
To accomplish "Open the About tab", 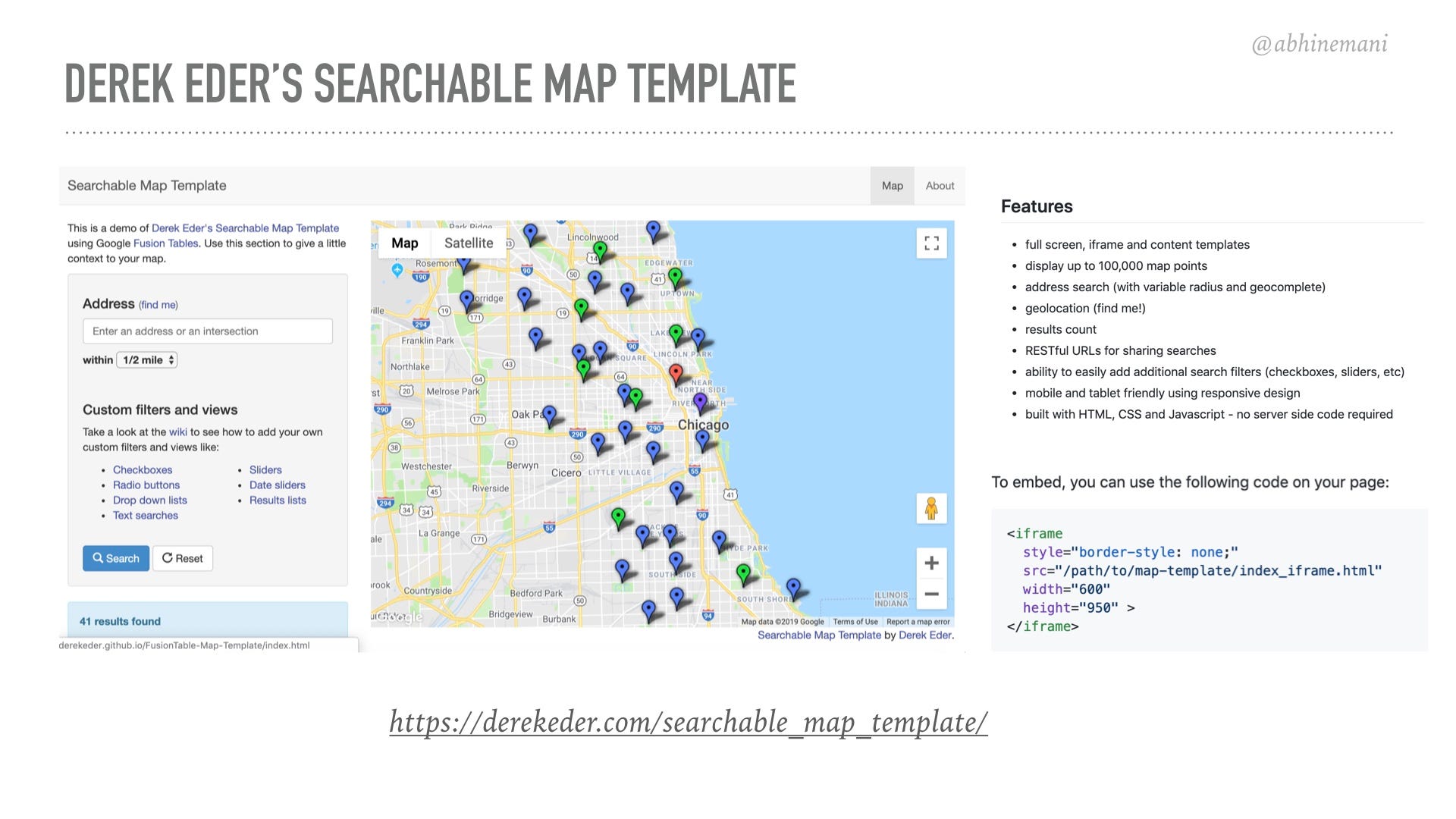I will 940,186.
